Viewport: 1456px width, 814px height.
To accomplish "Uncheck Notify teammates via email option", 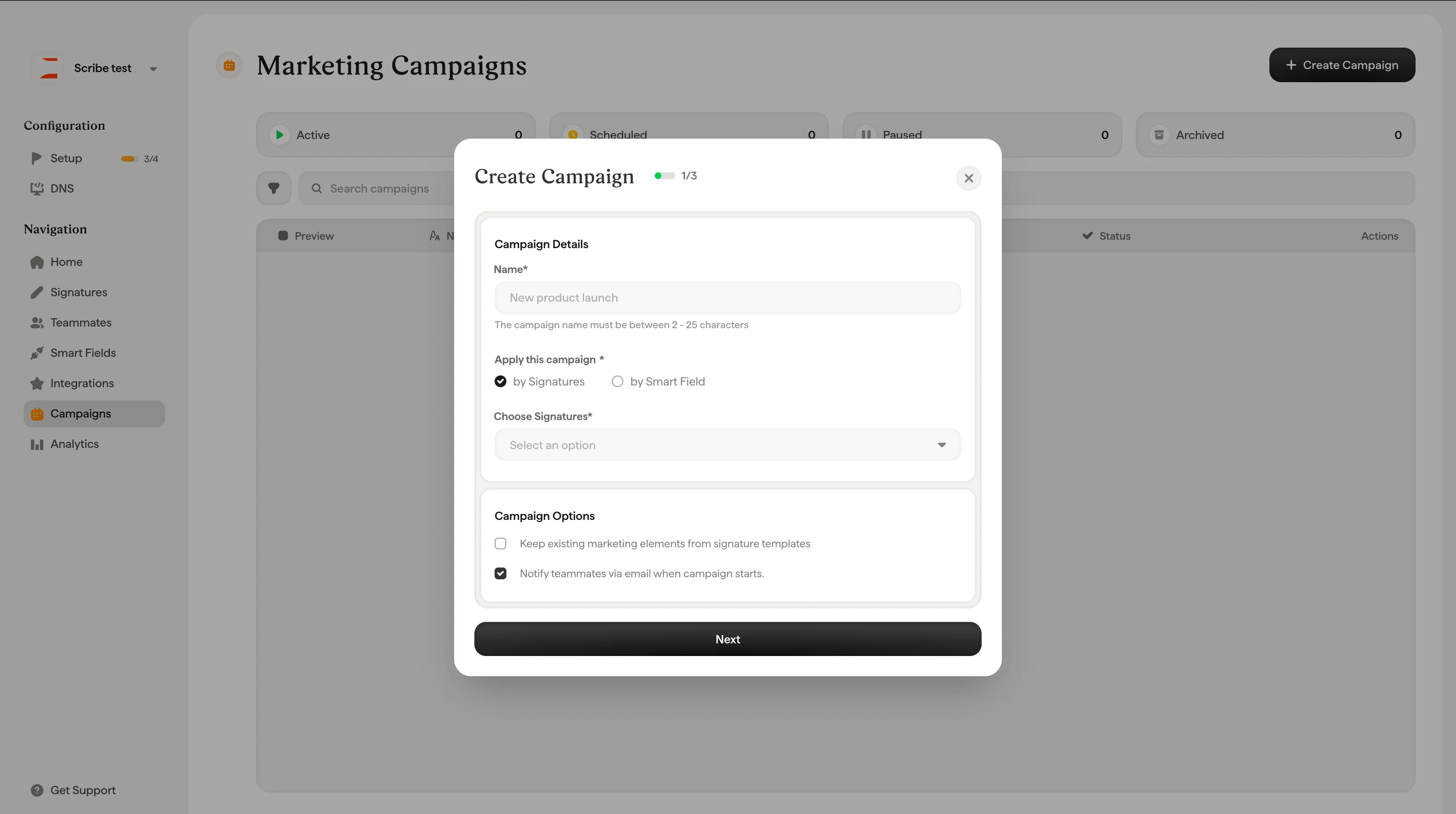I will [x=500, y=574].
